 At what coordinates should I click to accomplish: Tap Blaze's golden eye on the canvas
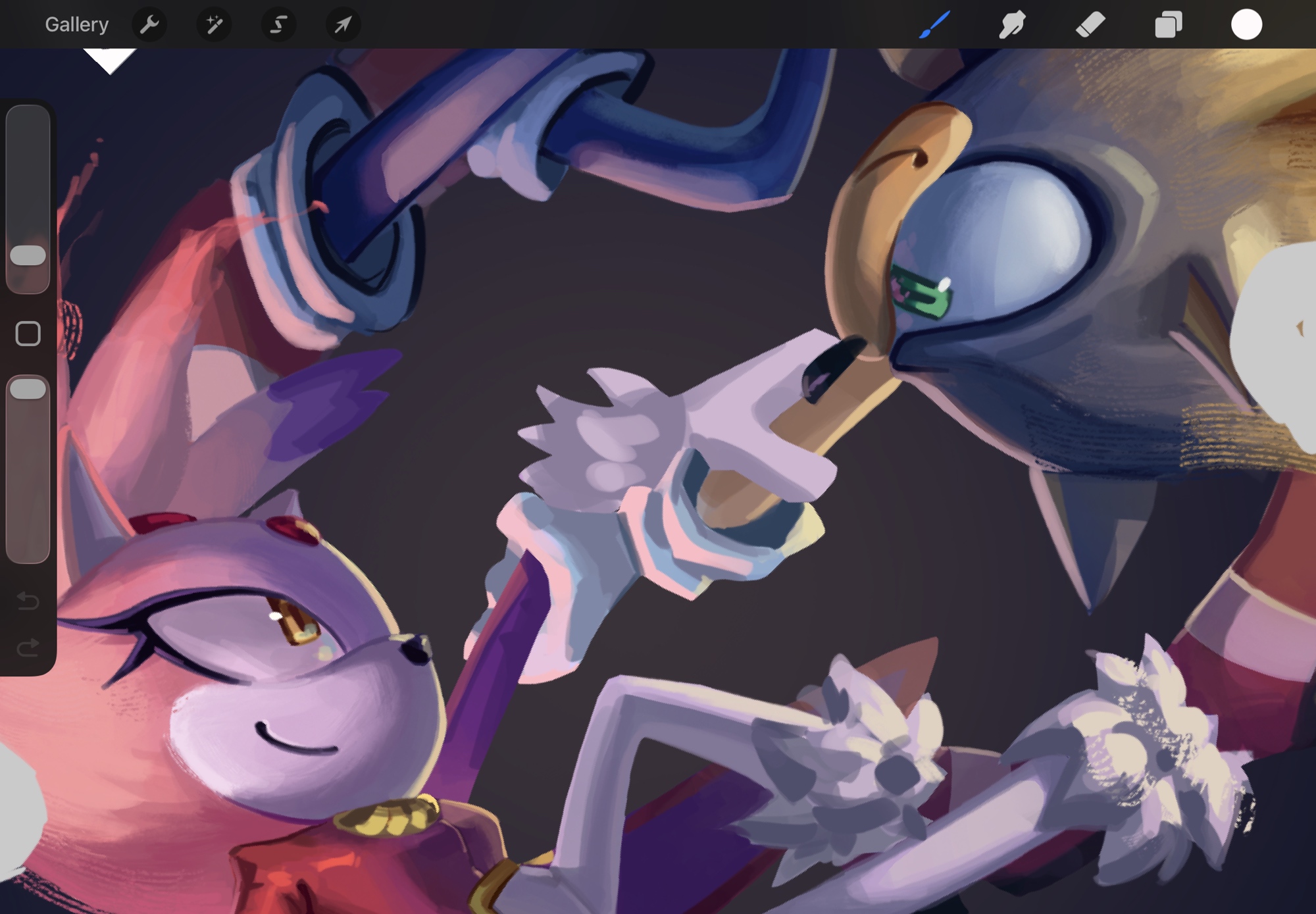296,622
